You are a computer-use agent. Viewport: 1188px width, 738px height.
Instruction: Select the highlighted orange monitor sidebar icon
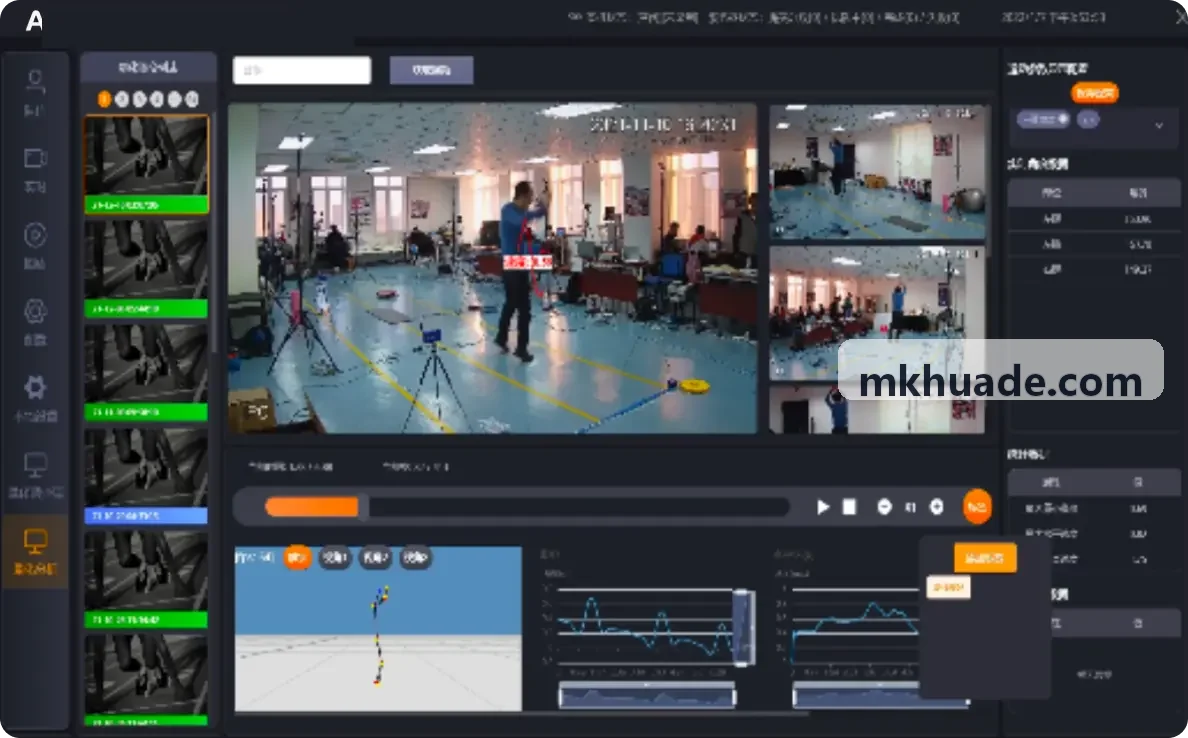(35, 541)
